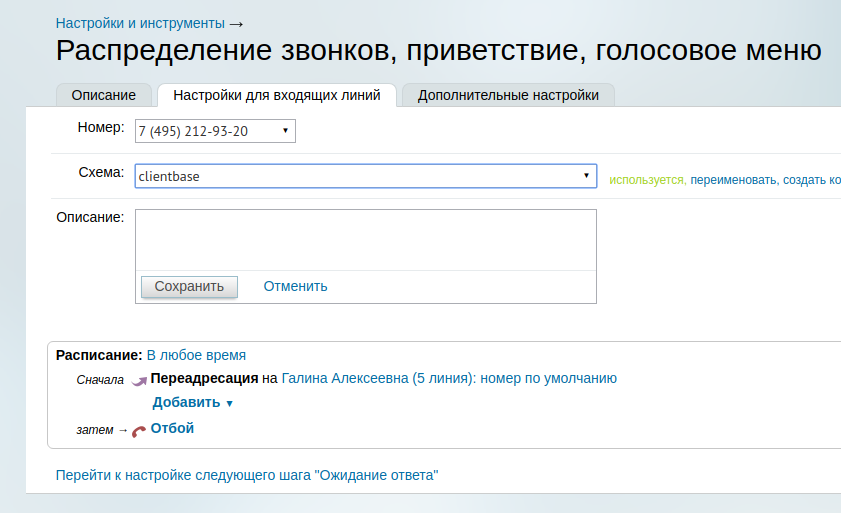
Task: Open the В любое время schedule link
Action: coord(196,355)
